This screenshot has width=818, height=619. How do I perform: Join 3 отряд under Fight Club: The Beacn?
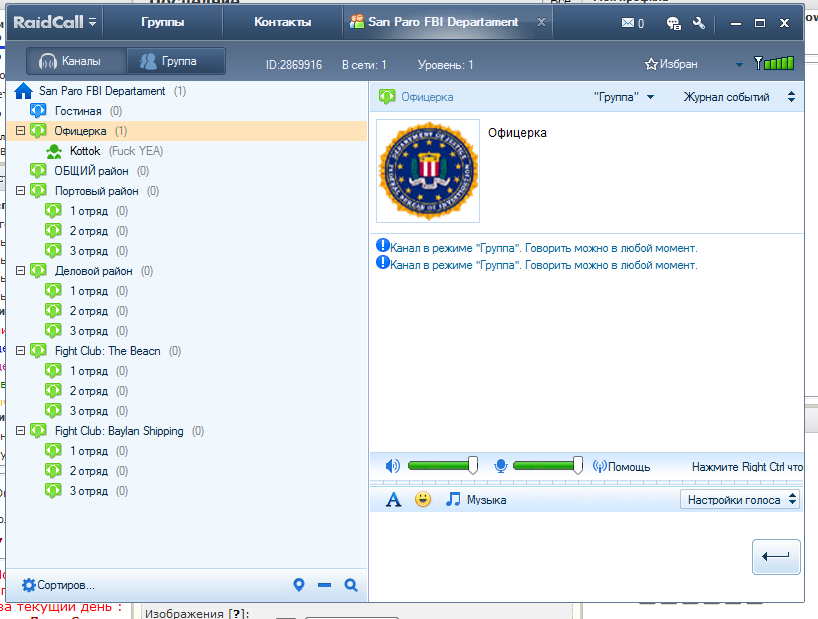(x=89, y=411)
